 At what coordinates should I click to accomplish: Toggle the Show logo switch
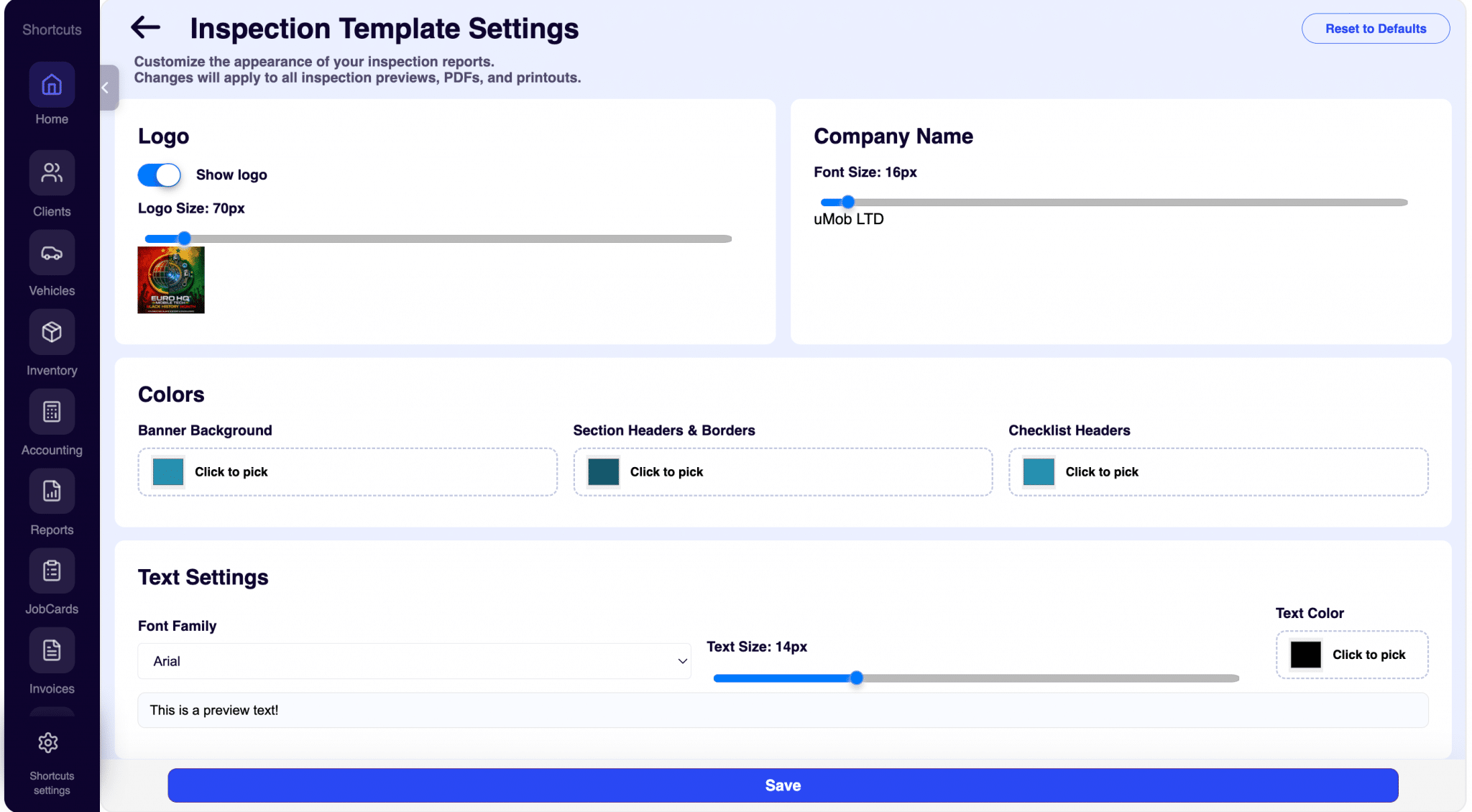tap(159, 175)
